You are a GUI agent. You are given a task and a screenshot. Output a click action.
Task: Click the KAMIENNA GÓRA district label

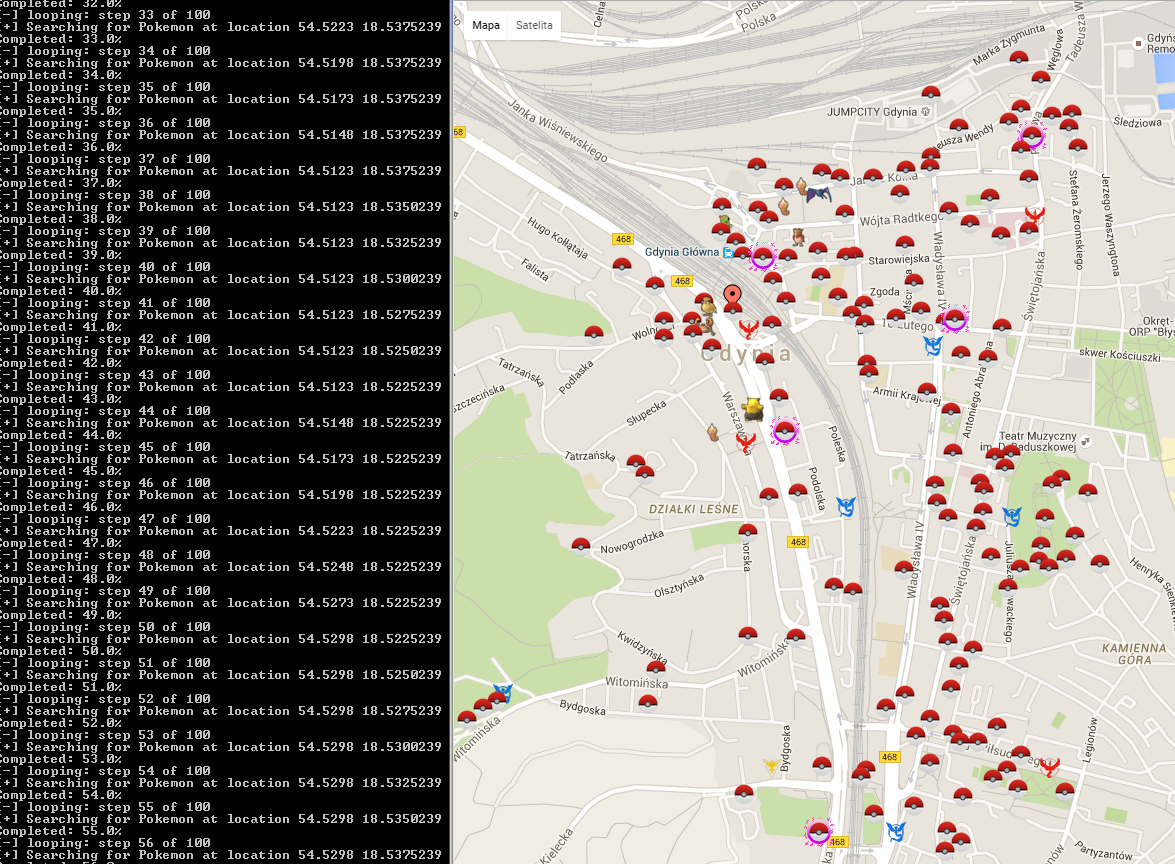[1134, 654]
